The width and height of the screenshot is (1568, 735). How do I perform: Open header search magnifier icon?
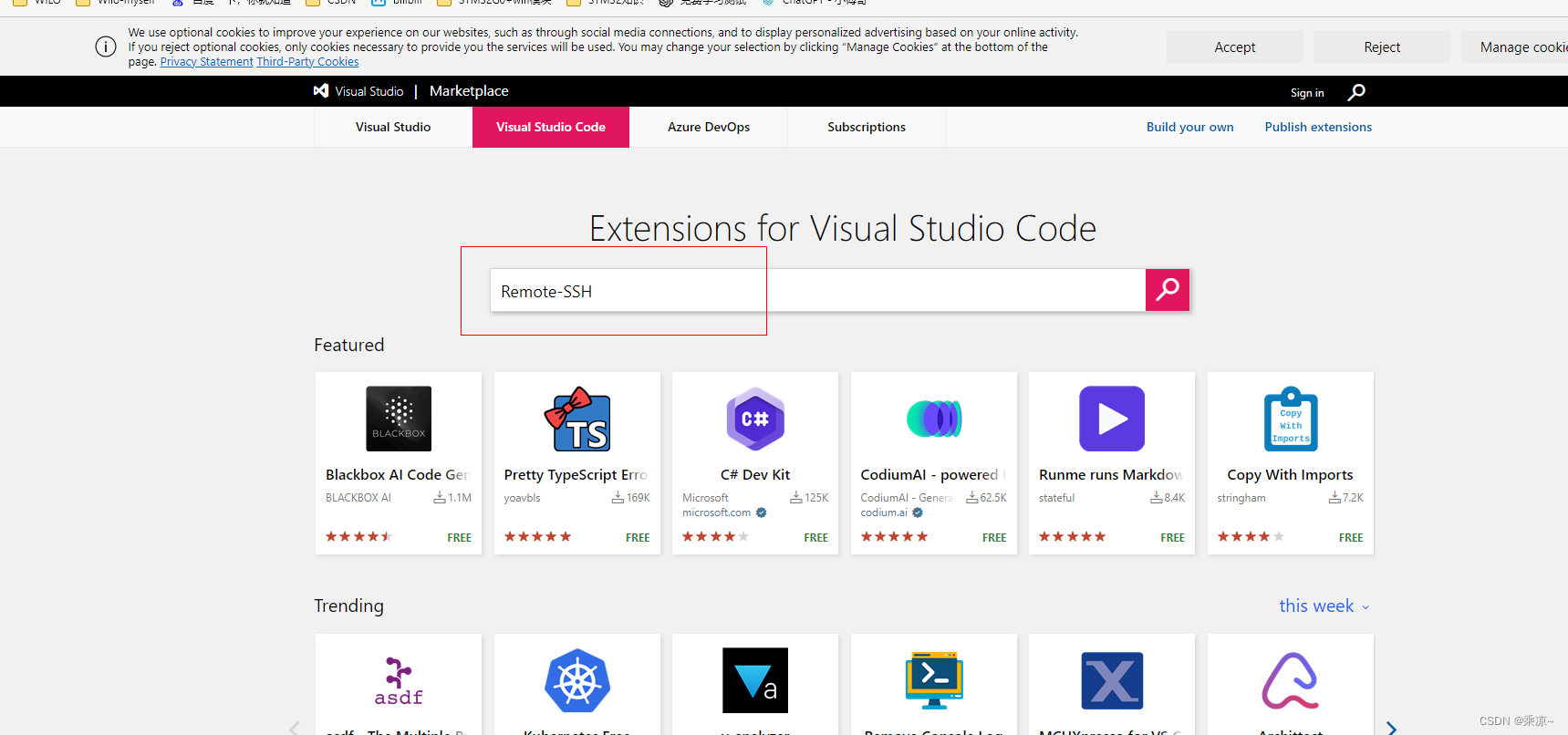click(x=1356, y=92)
